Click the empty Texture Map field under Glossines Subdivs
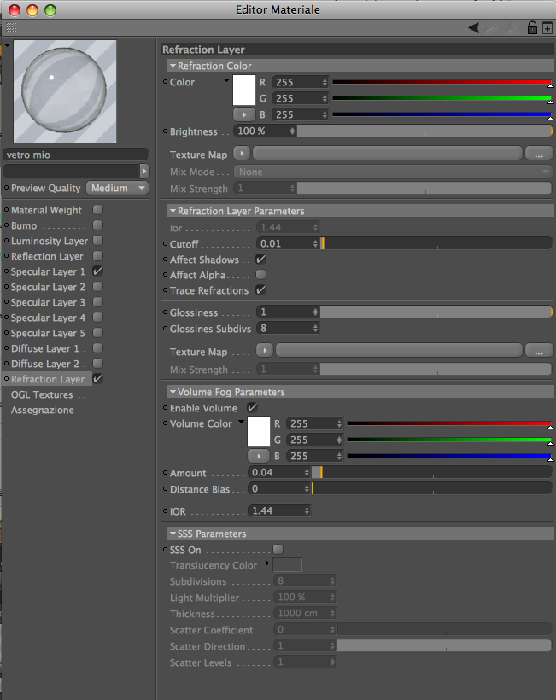Image resolution: width=556 pixels, height=700 pixels. (399, 350)
